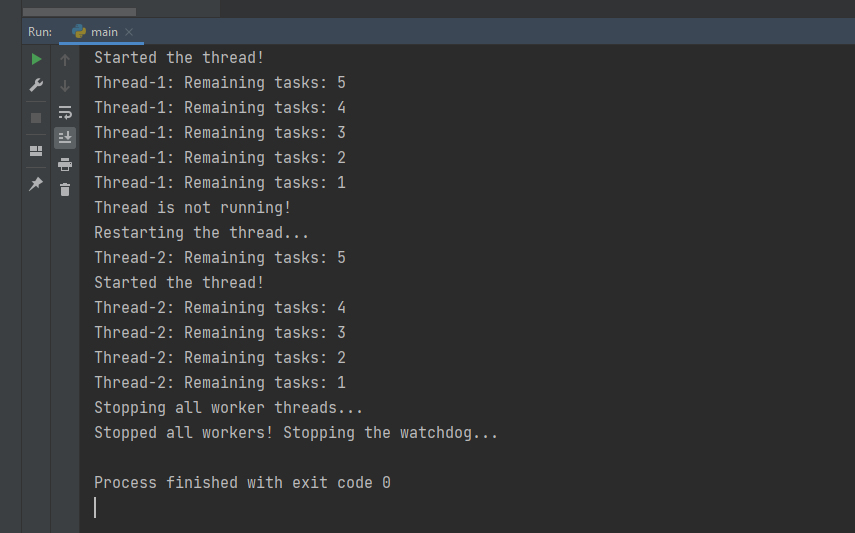Pin the Run tab with pushpin
The height and width of the screenshot is (533, 855).
pyautogui.click(x=36, y=184)
